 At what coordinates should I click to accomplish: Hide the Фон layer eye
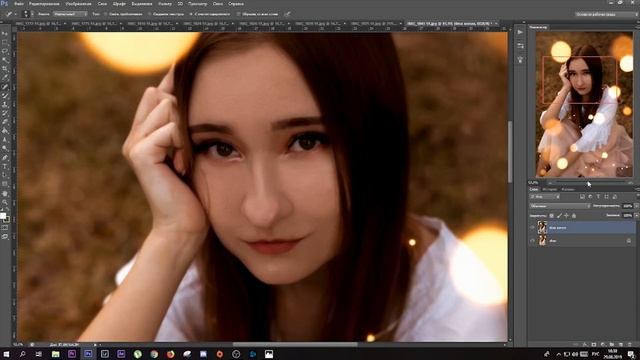pos(532,241)
